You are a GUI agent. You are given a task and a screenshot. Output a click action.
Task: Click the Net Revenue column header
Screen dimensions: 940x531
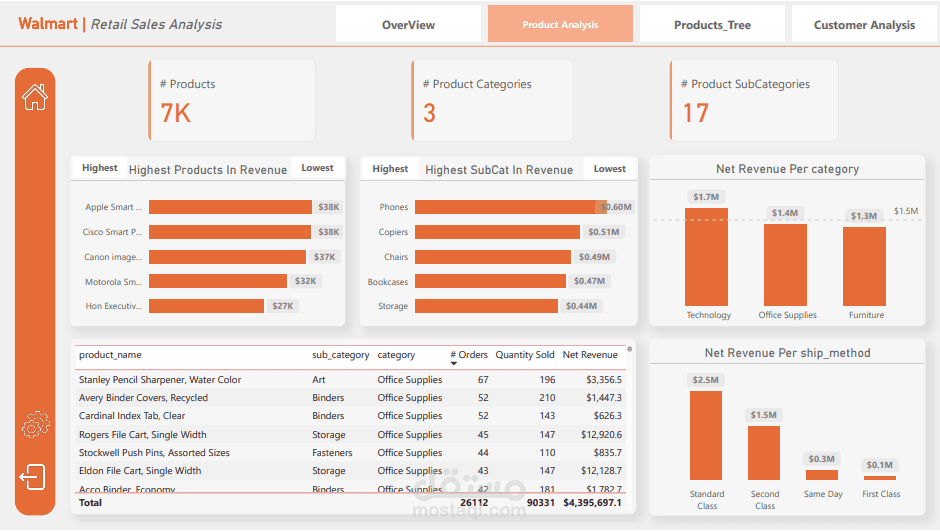(x=590, y=355)
